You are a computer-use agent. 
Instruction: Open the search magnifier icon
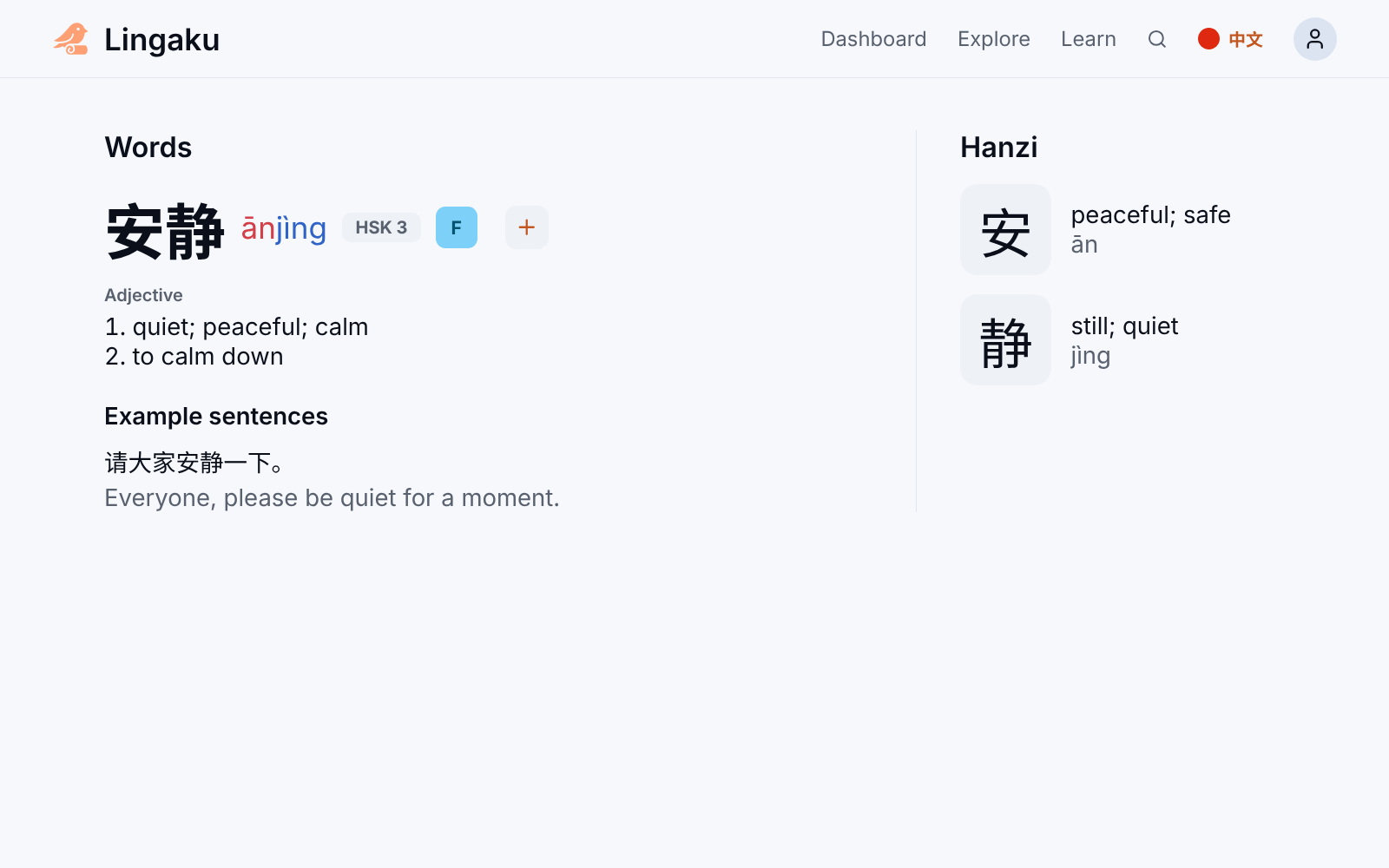coord(1156,39)
